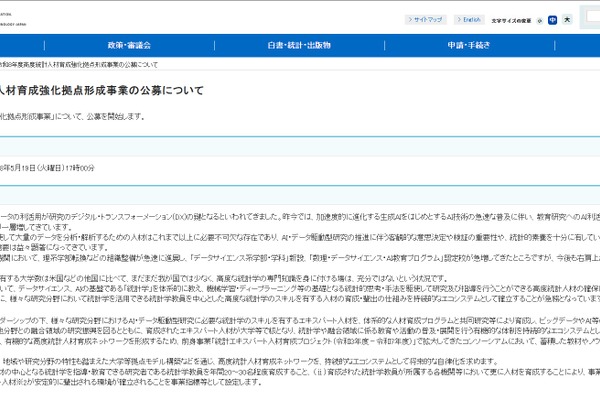Click phrase データサイエンス系学部・学科 in body

[x=241, y=258]
